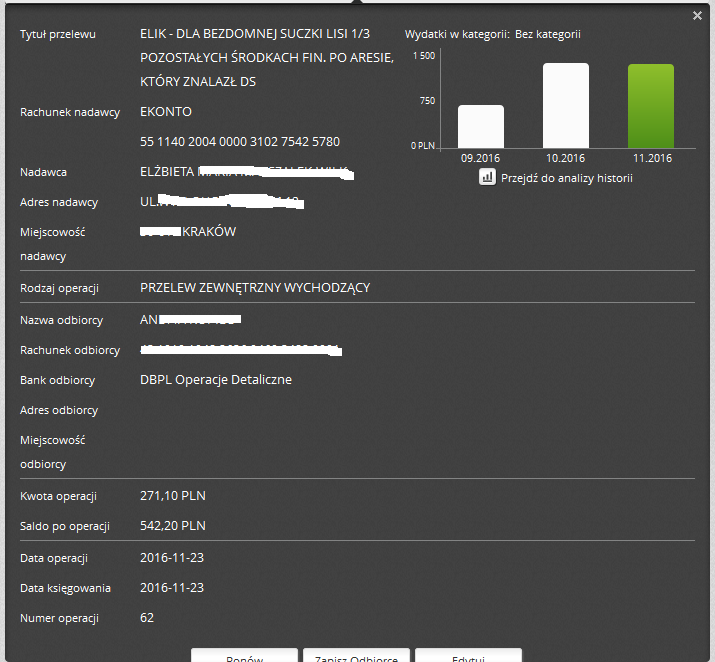The height and width of the screenshot is (662, 715).
Task: Click operation number 62
Action: pos(147,618)
